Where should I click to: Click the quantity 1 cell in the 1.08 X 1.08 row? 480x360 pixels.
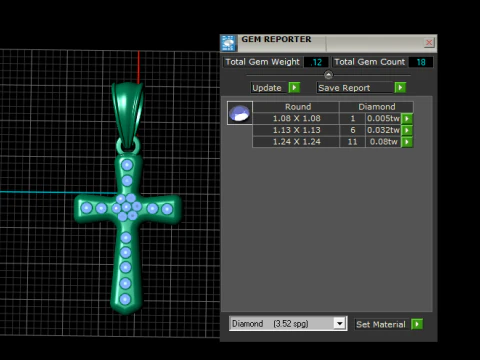352,118
